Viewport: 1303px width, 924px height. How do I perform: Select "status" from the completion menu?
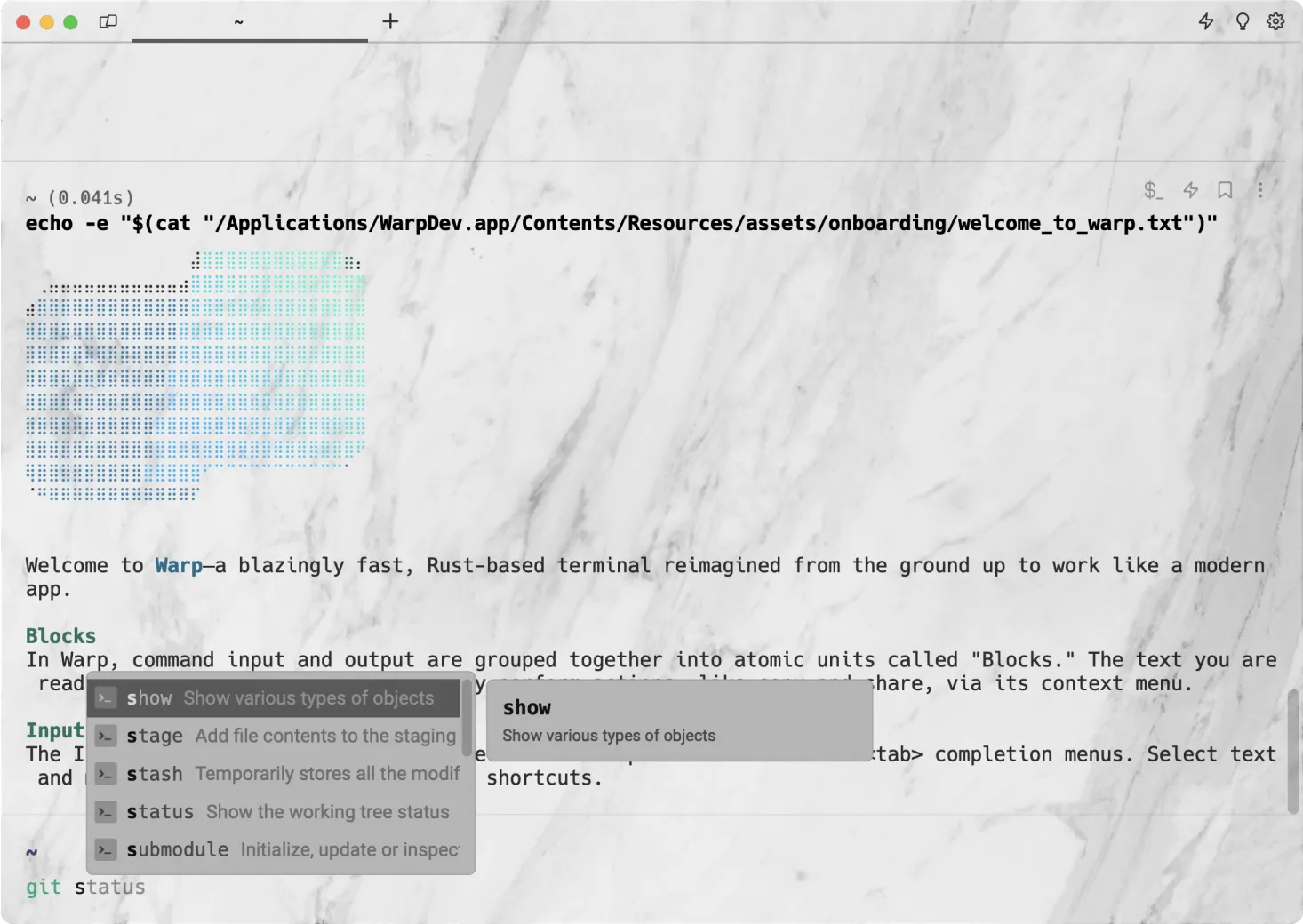pyautogui.click(x=160, y=811)
